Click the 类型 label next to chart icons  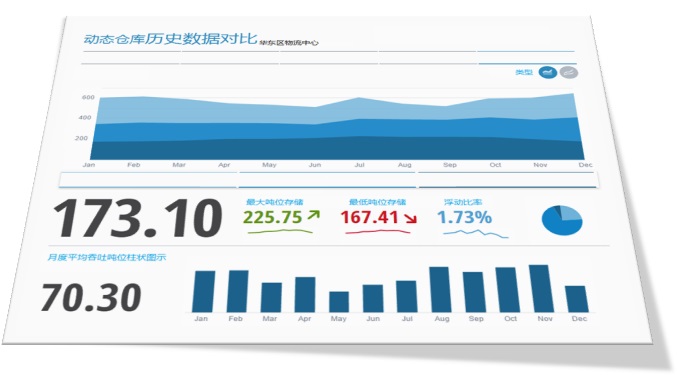click(524, 72)
